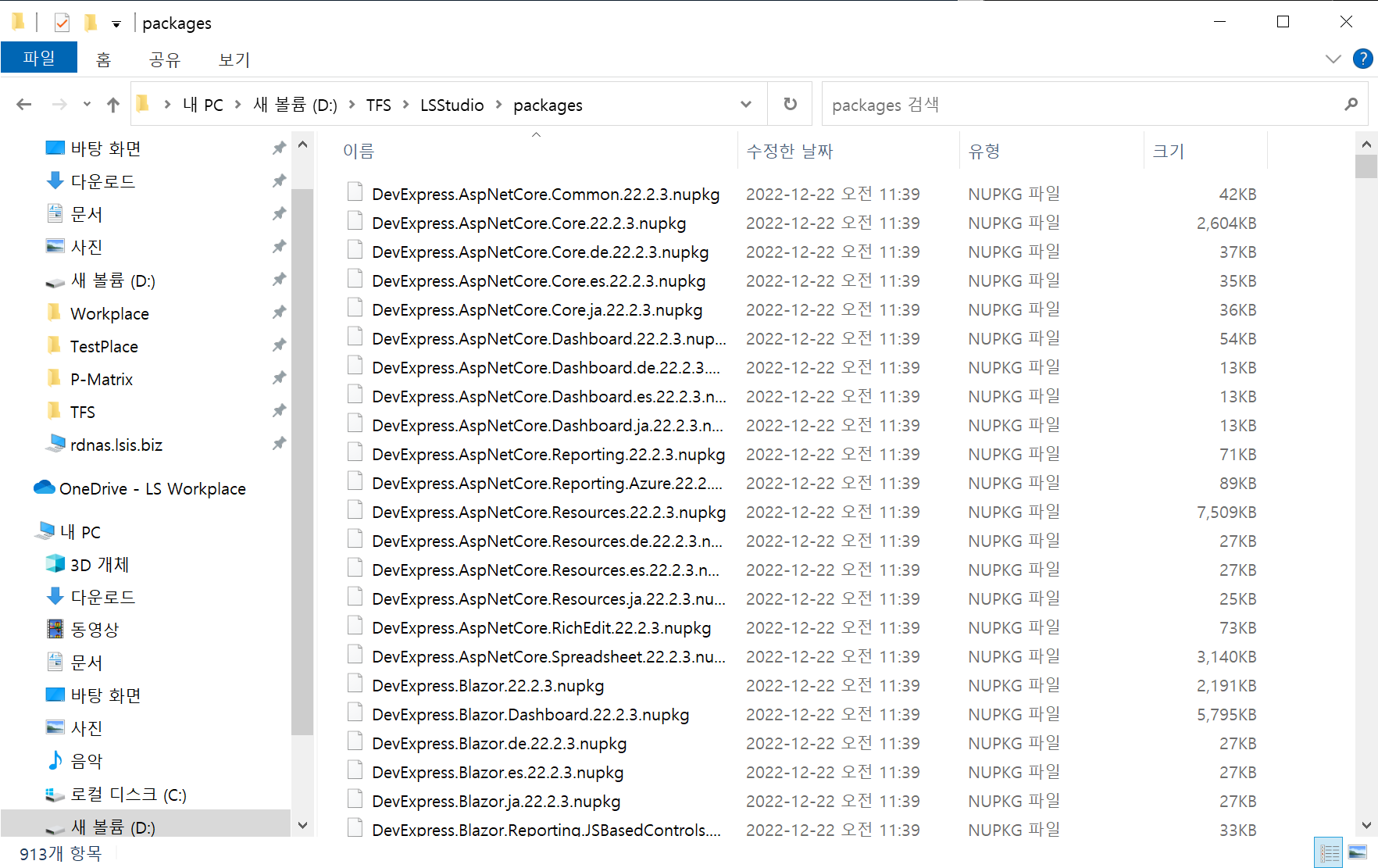Click the Properties quick access toolbar icon

62,23
